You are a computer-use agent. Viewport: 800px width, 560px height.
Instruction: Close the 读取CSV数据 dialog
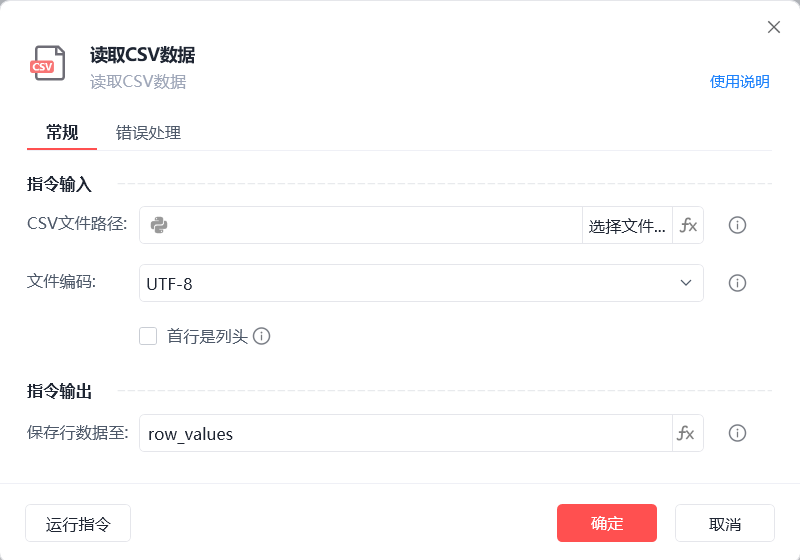click(773, 27)
